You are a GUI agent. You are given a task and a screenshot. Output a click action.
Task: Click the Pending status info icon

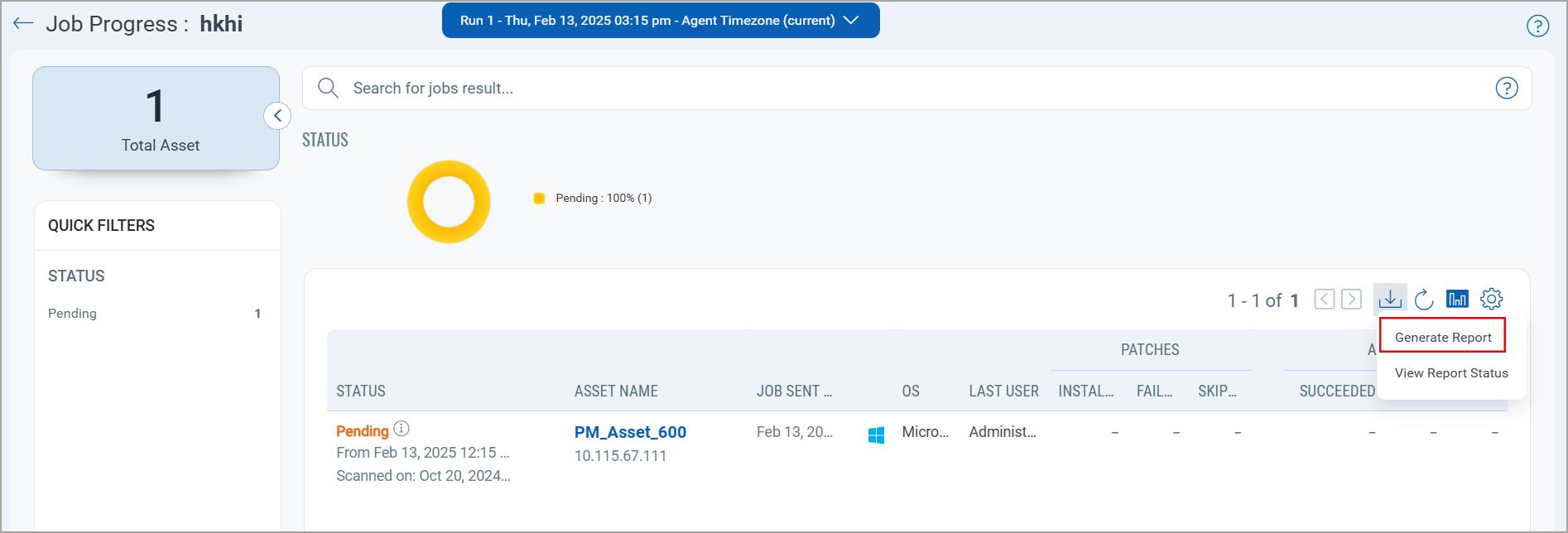[402, 429]
